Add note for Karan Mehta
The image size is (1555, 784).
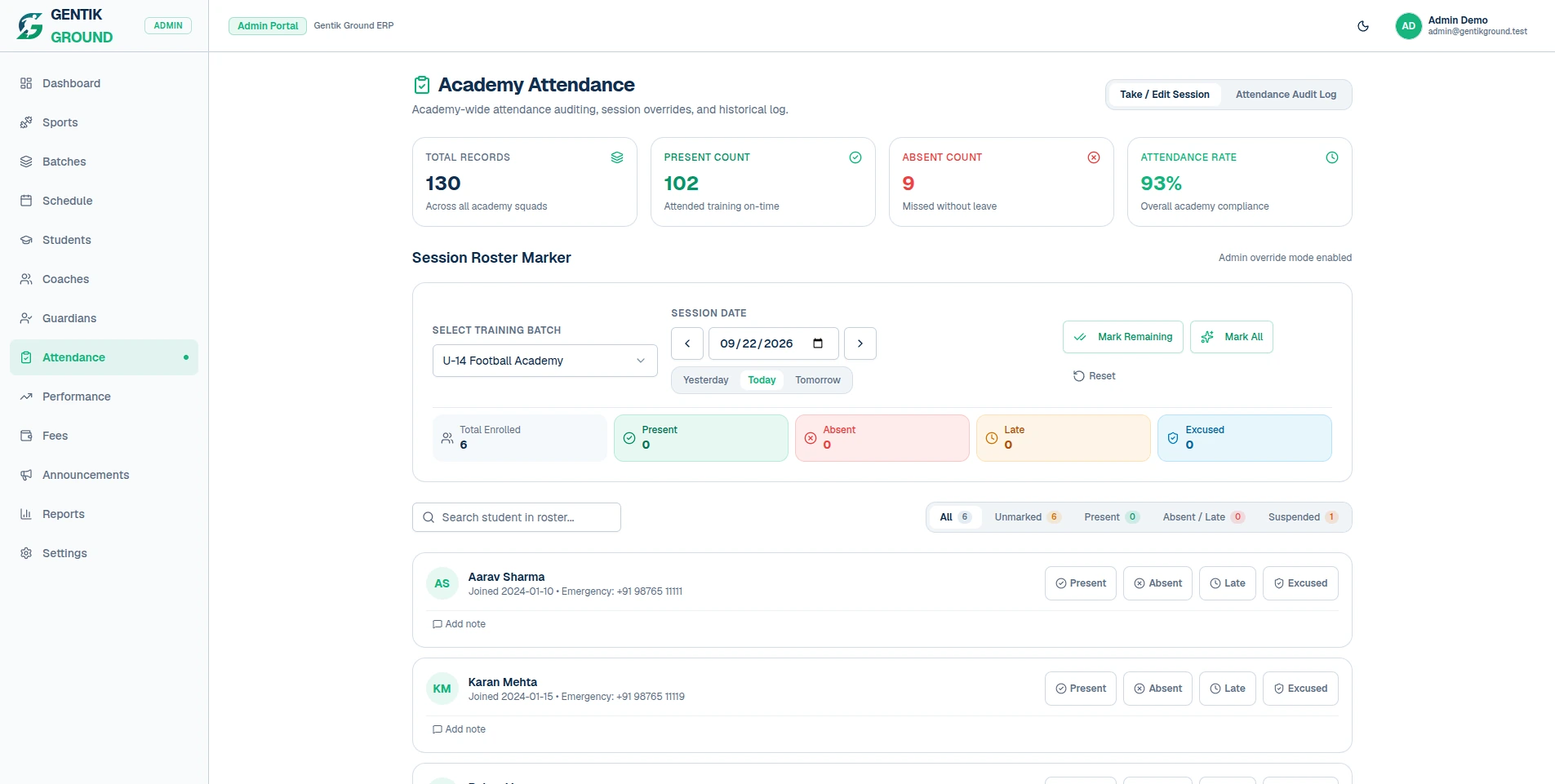coord(459,729)
